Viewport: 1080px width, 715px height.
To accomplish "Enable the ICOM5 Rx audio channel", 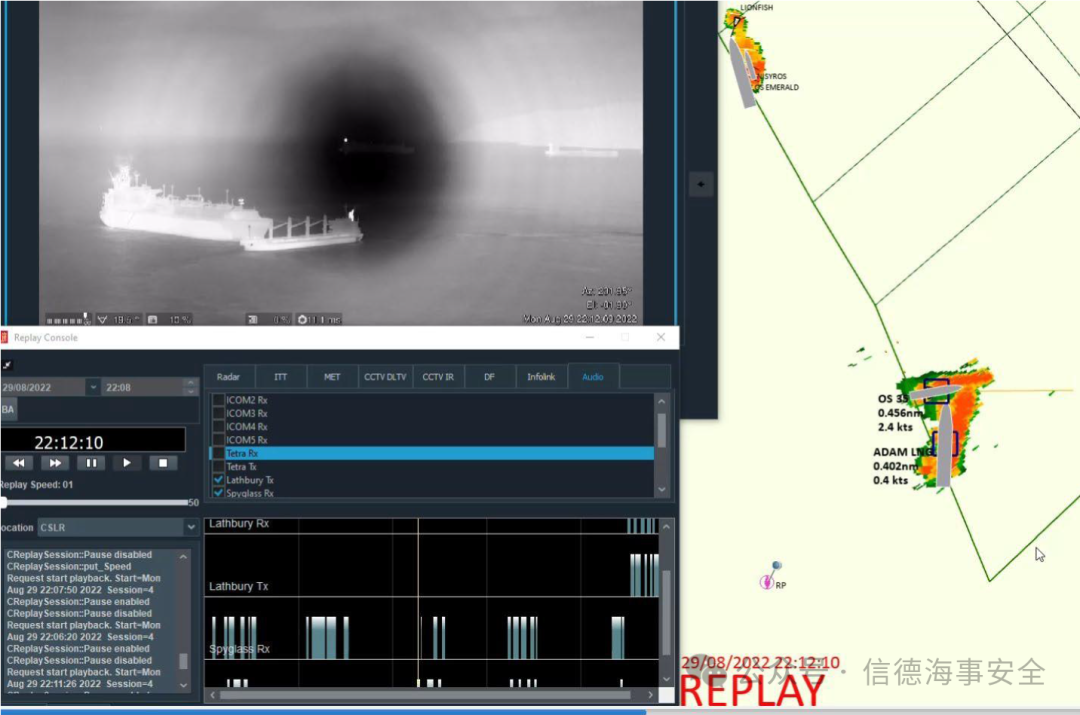I will (x=218, y=439).
